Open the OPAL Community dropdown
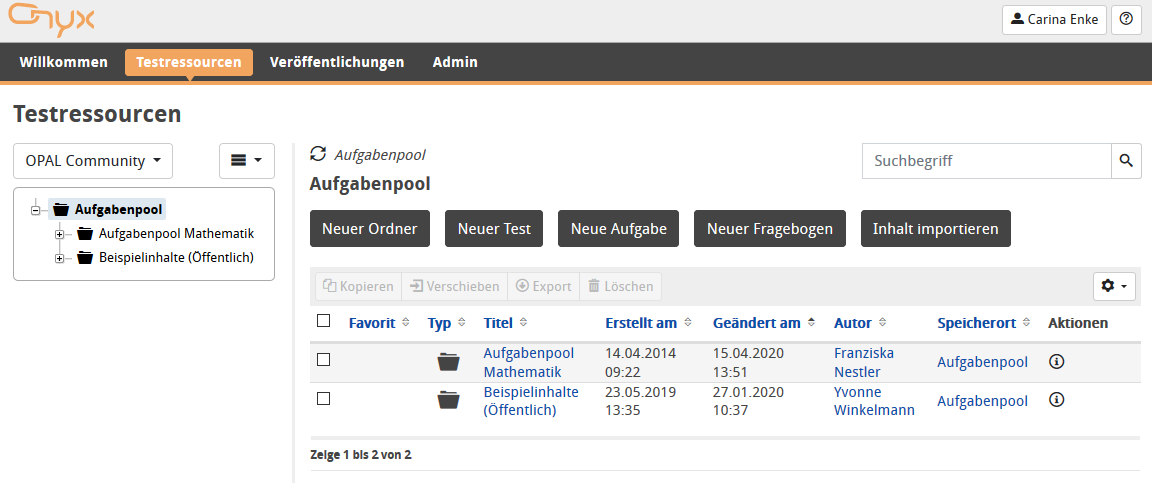This screenshot has height=483, width=1152. (x=93, y=161)
